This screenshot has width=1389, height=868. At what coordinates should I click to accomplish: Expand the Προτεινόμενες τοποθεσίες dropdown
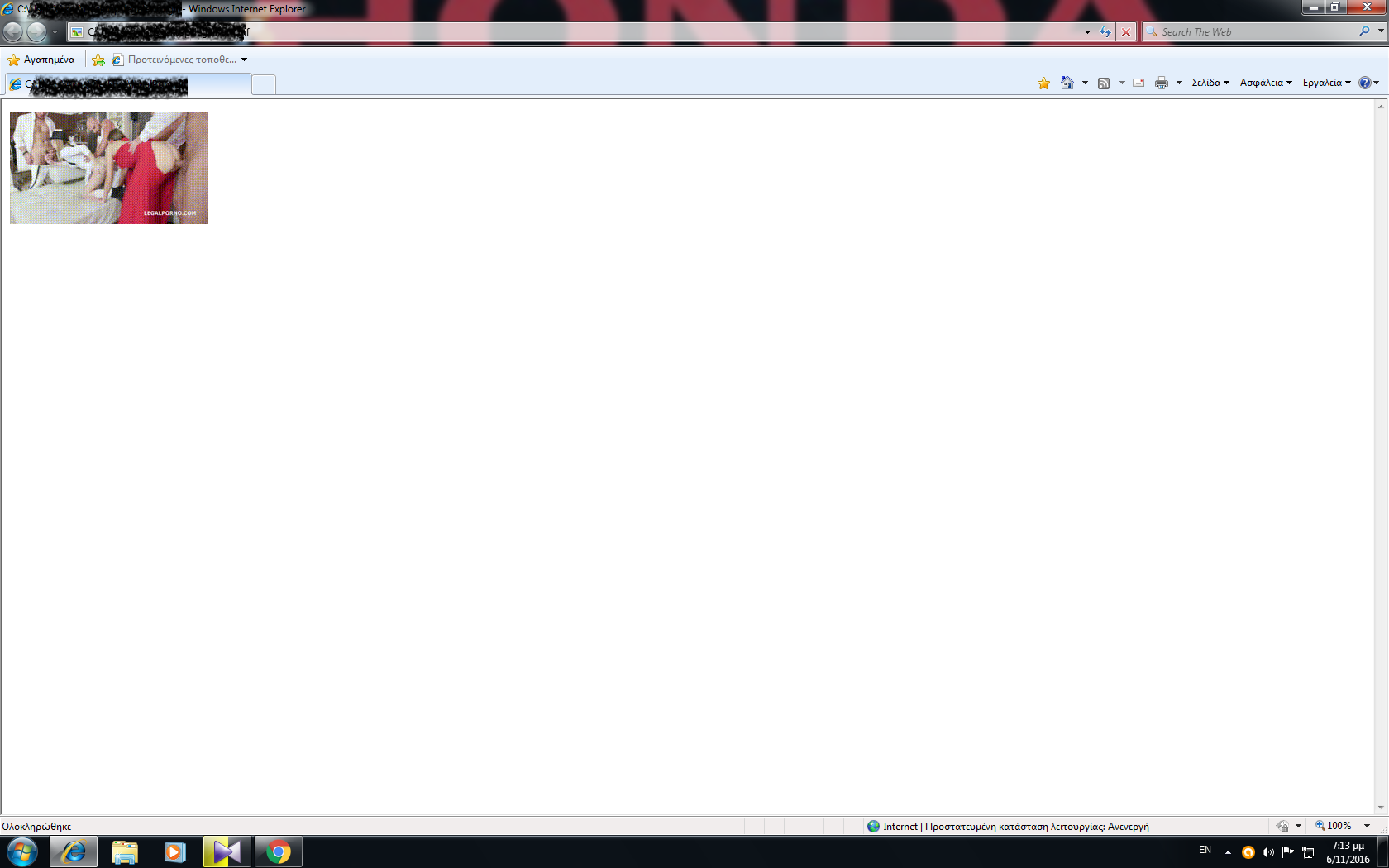click(x=244, y=60)
